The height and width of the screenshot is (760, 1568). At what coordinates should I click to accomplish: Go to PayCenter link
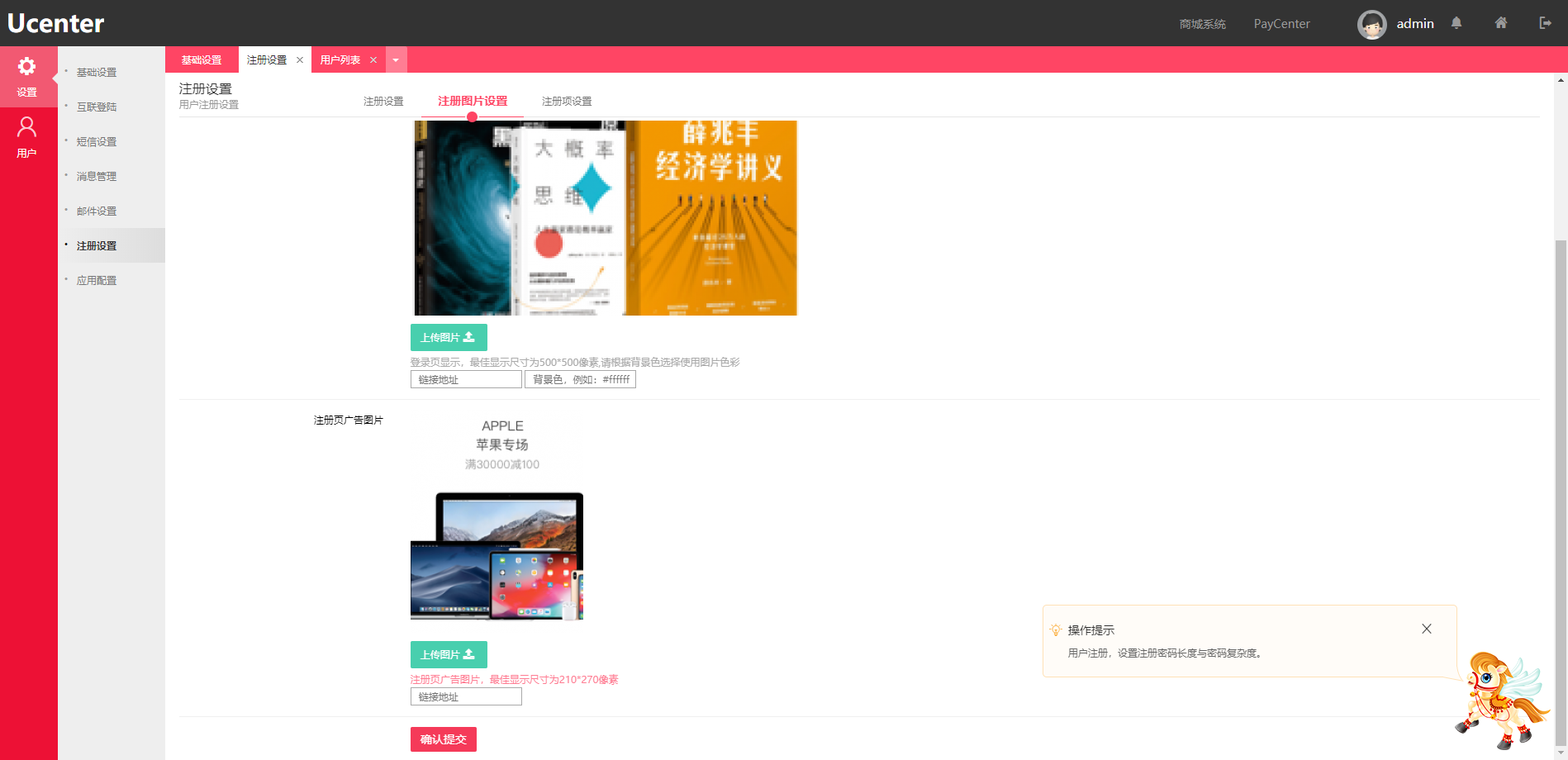(x=1281, y=24)
